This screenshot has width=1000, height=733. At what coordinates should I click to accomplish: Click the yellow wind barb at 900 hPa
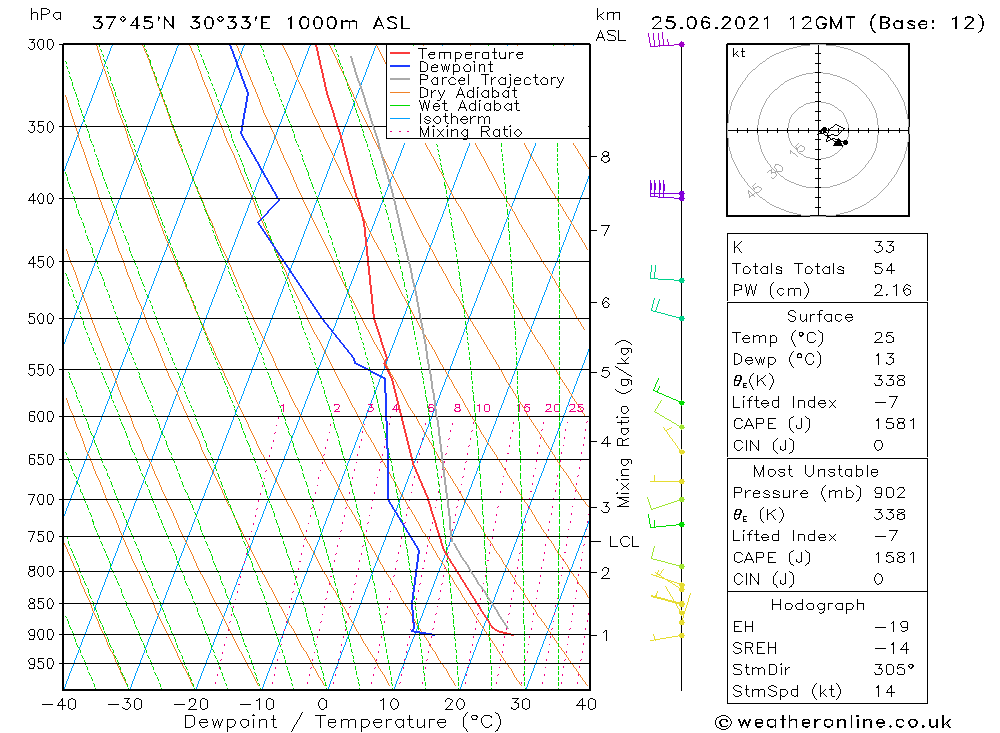coord(667,637)
